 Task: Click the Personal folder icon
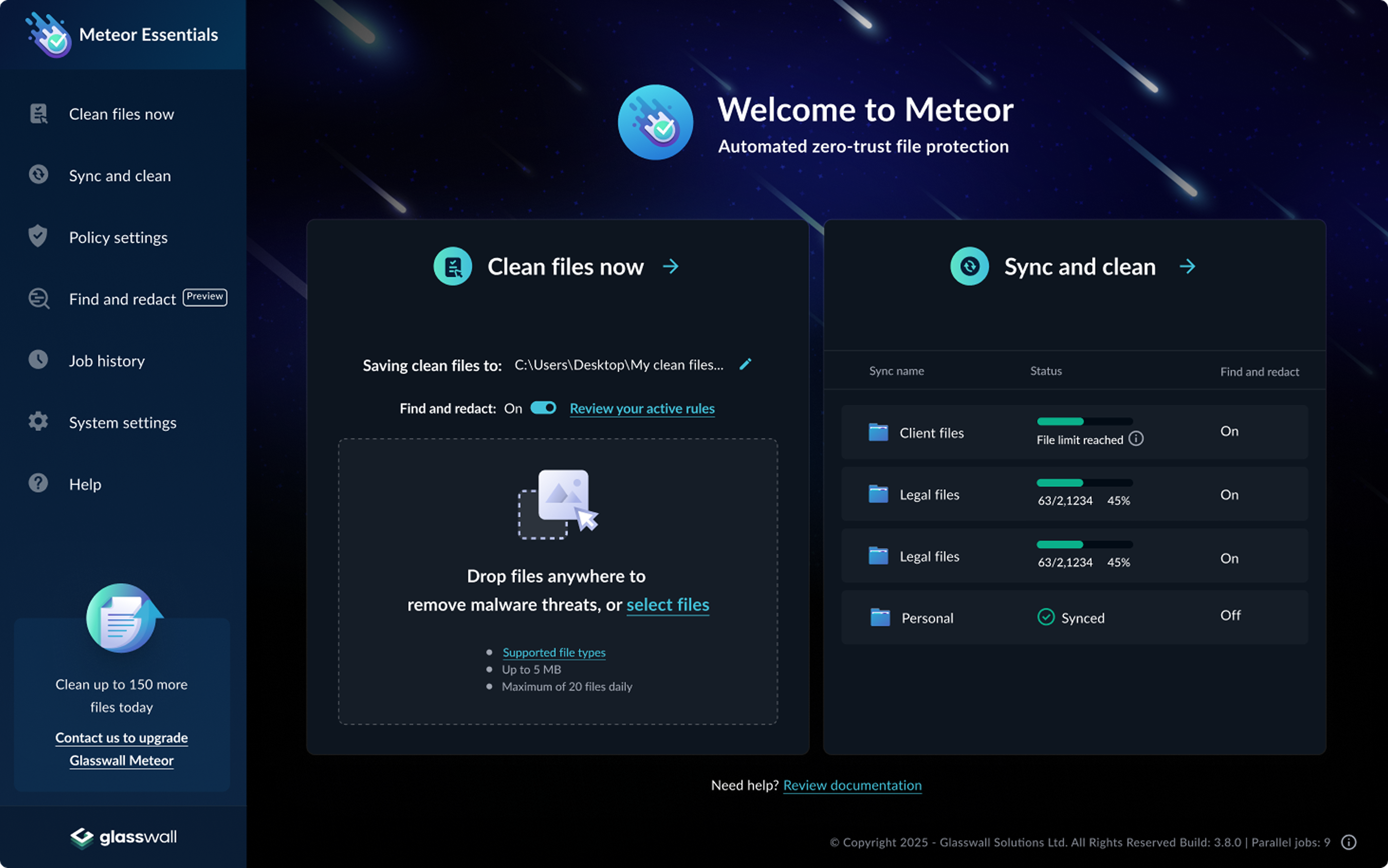coord(880,618)
